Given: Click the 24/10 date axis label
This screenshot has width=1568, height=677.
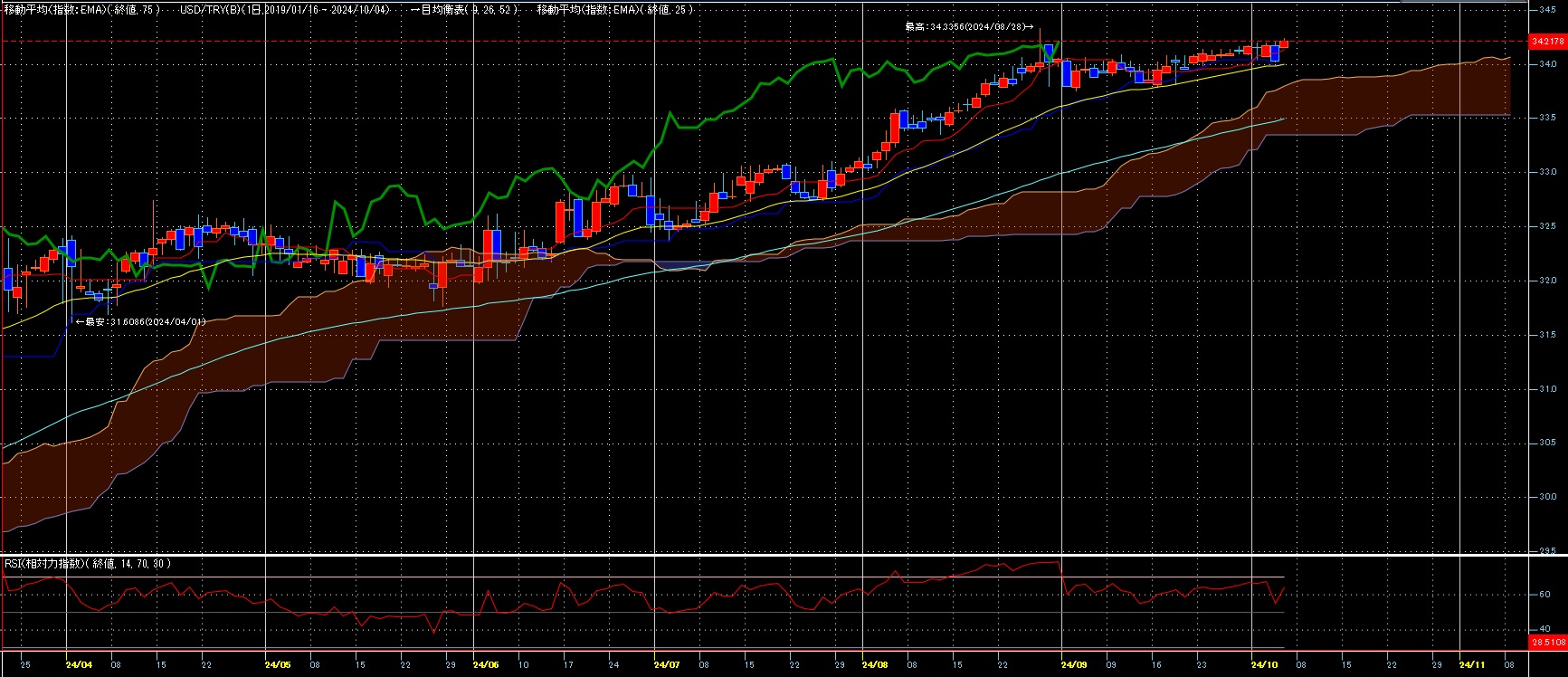Looking at the screenshot, I should click(x=1264, y=664).
